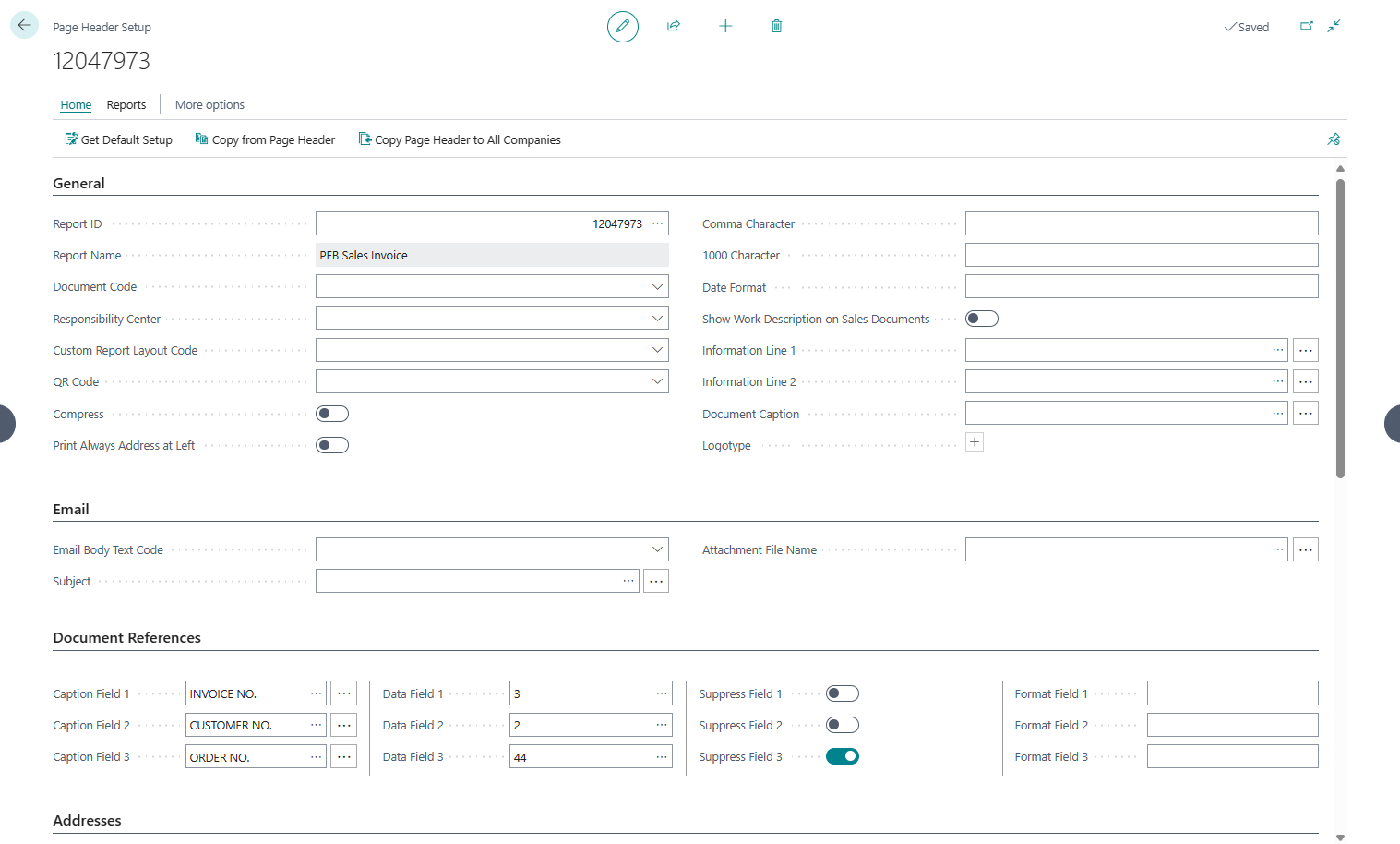Image resolution: width=1400 pixels, height=844 pixels.
Task: Turn off Suppress Field 3
Action: coord(843,756)
